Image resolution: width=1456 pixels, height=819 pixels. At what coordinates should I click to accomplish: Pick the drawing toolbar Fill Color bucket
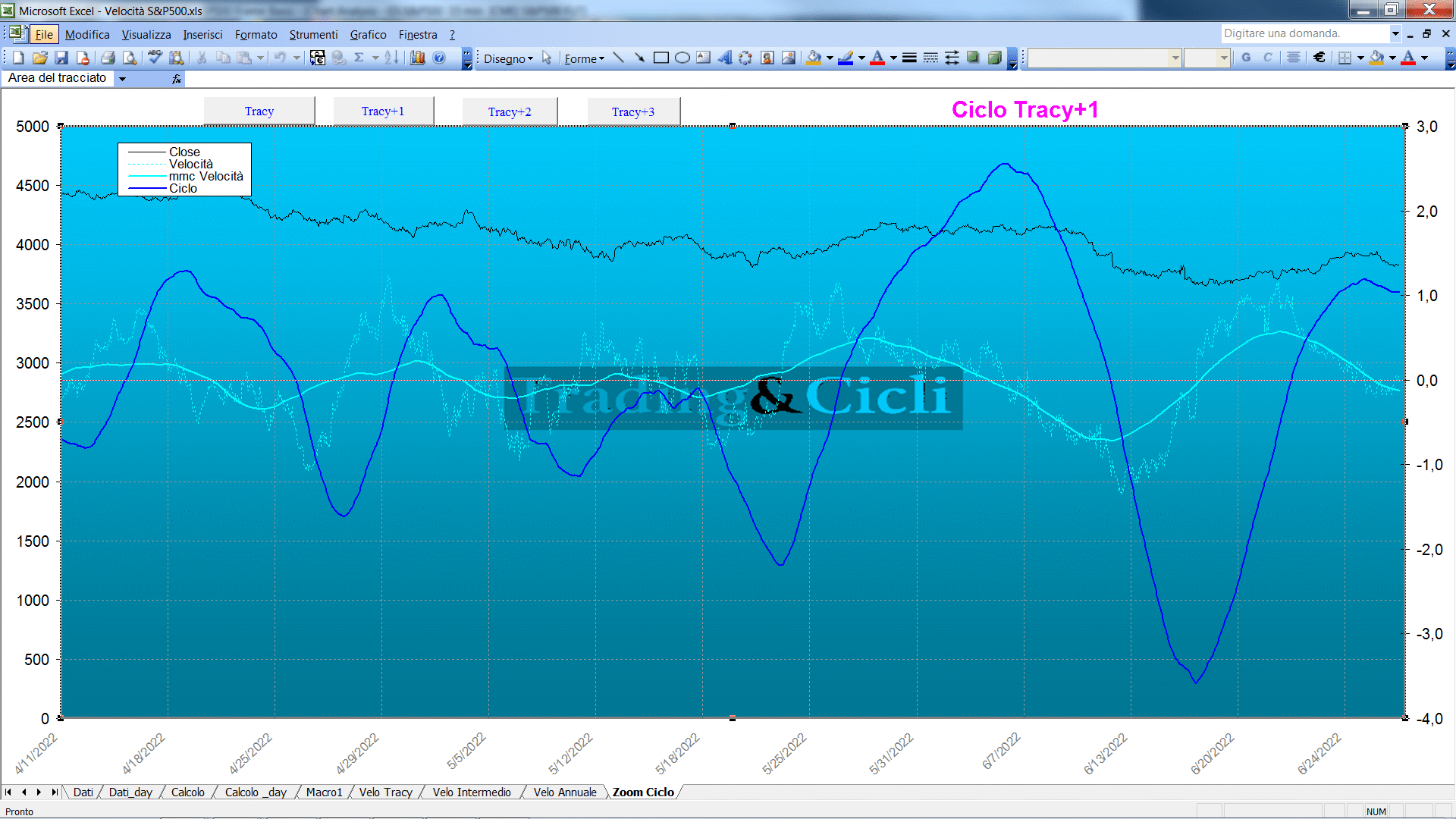814,58
